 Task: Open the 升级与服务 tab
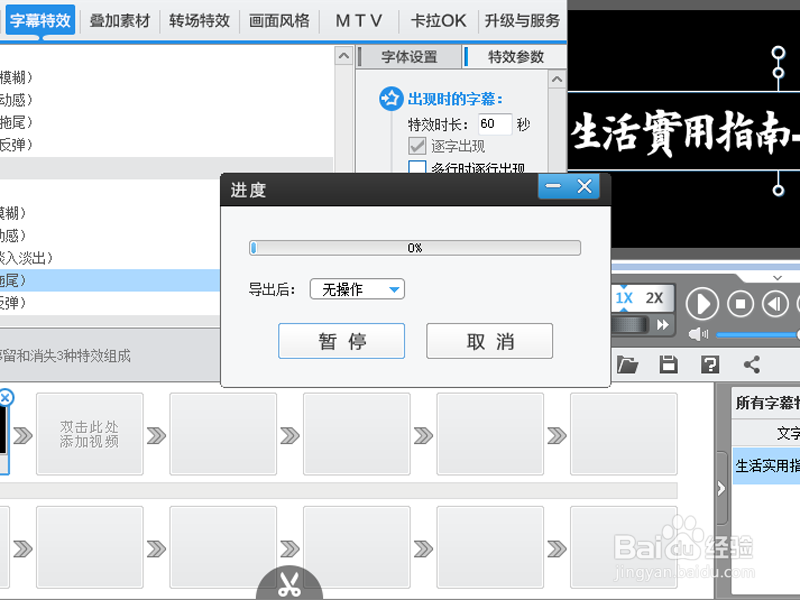tap(522, 20)
